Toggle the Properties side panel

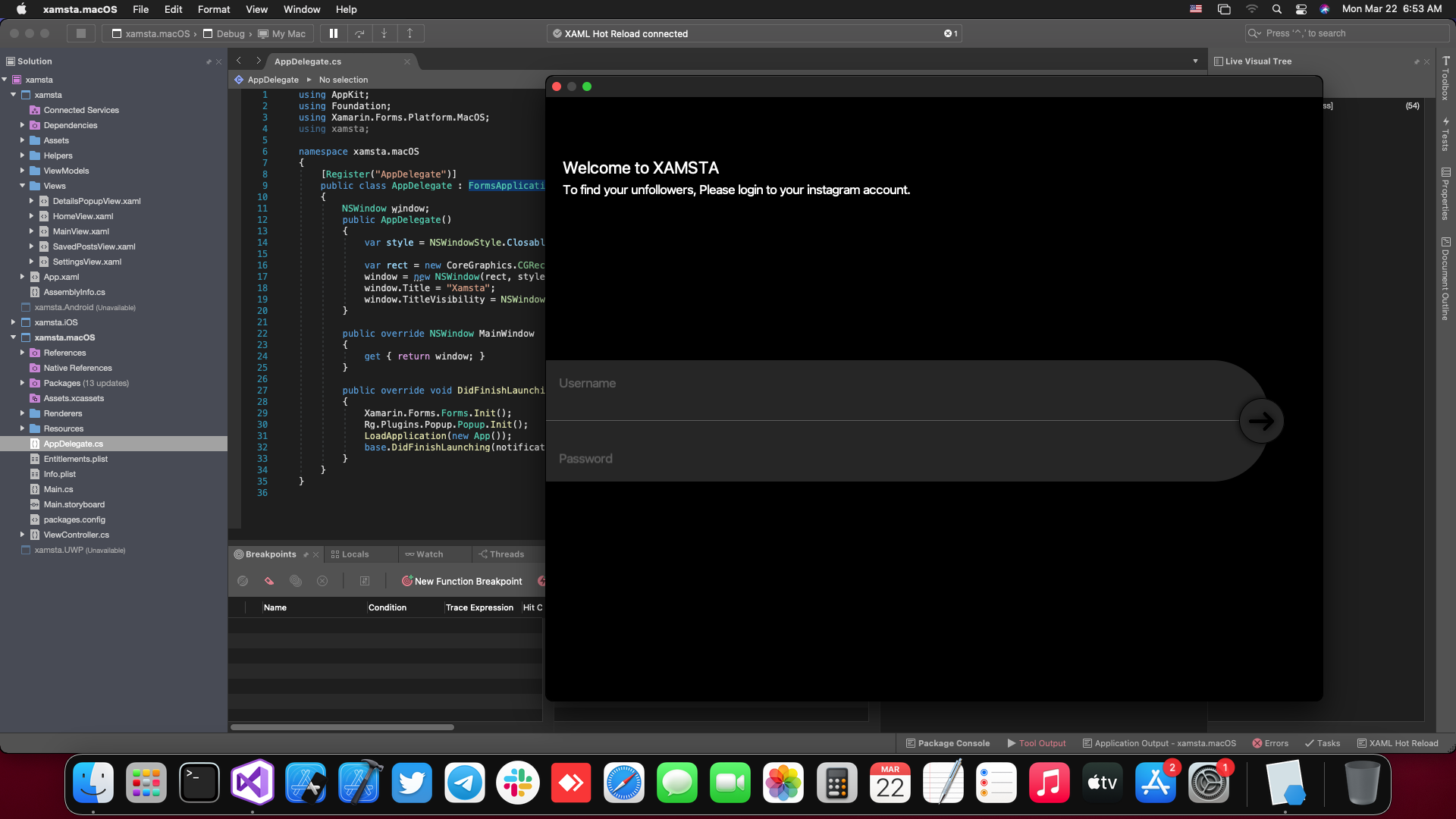pyautogui.click(x=1445, y=194)
